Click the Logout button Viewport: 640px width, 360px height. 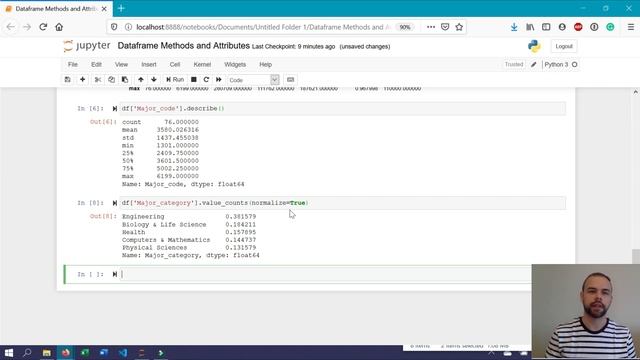point(564,47)
